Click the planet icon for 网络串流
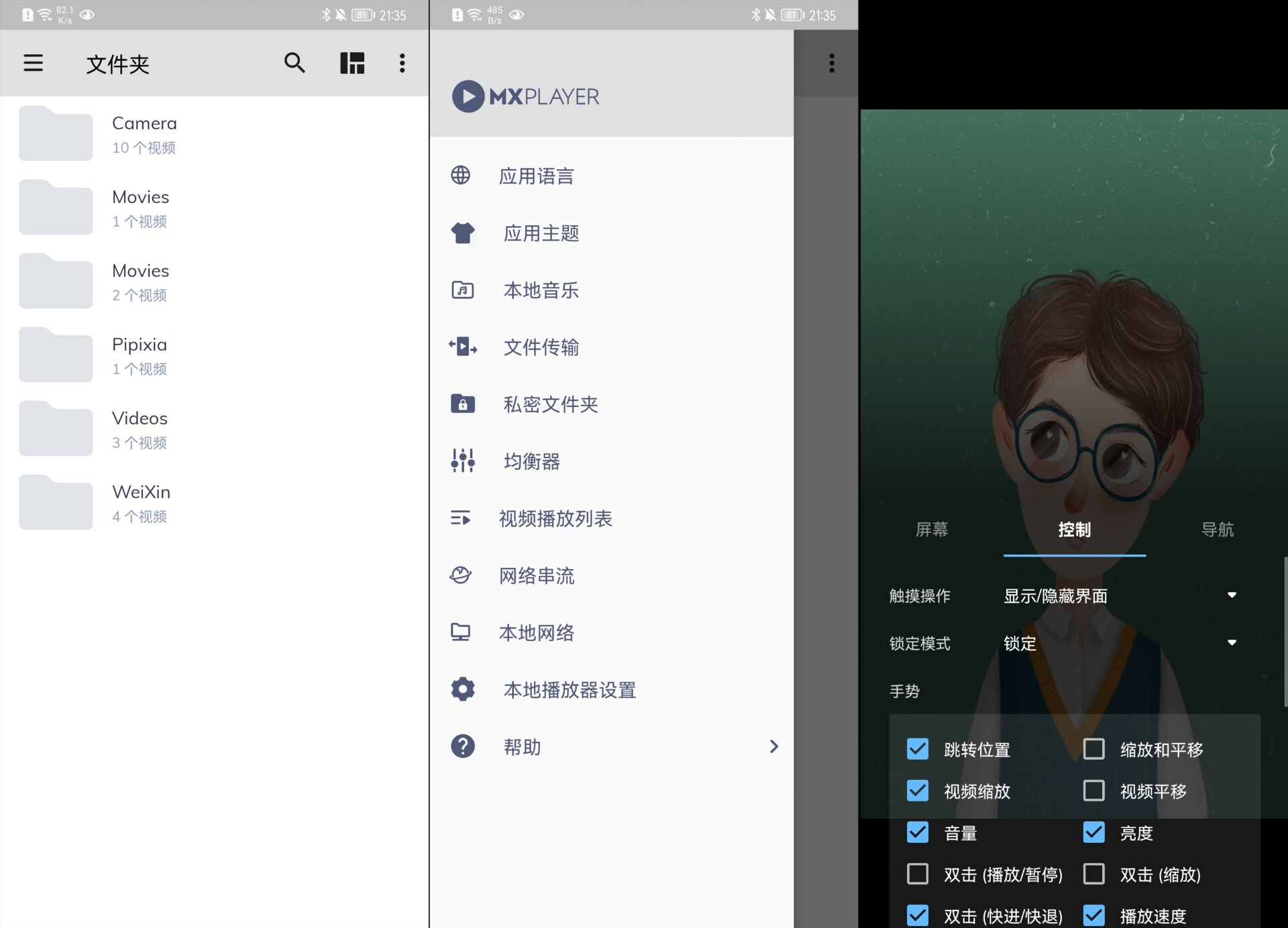 pos(461,575)
